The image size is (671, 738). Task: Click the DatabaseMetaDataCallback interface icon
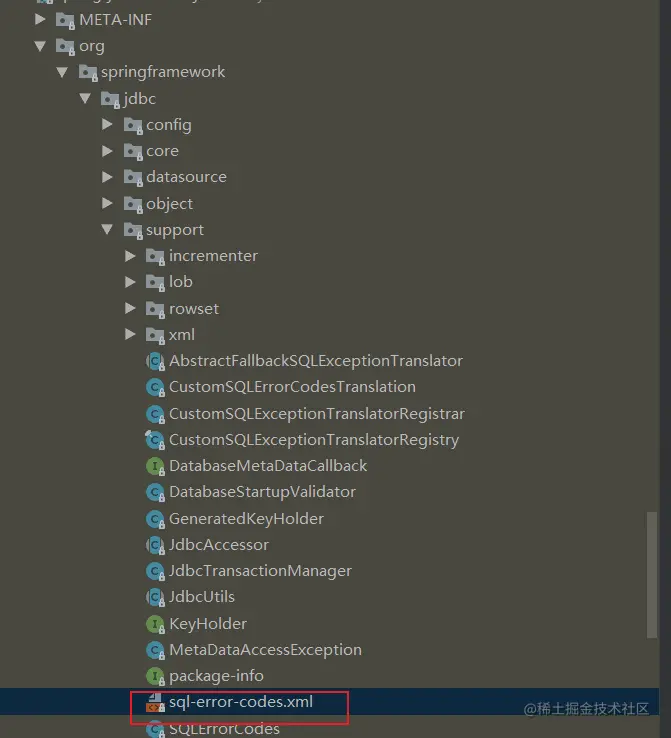click(x=155, y=466)
